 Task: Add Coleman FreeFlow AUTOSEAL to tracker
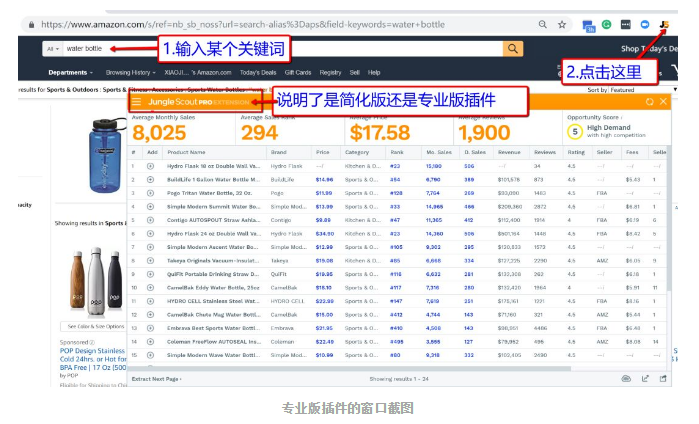pyautogui.click(x=151, y=342)
